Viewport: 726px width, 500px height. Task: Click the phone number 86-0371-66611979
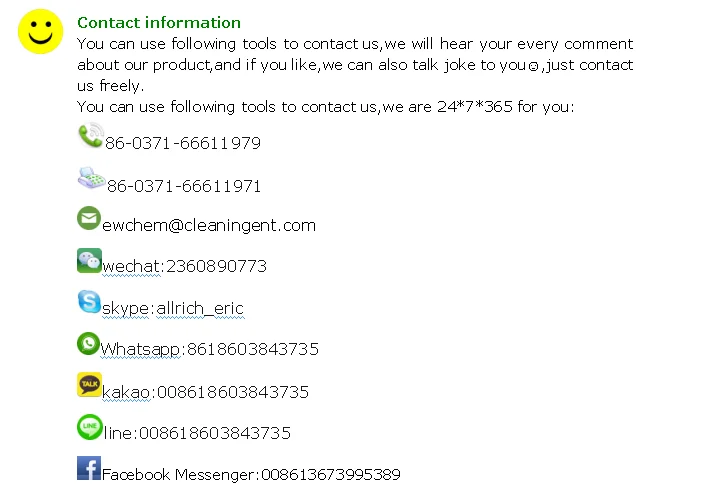[183, 144]
